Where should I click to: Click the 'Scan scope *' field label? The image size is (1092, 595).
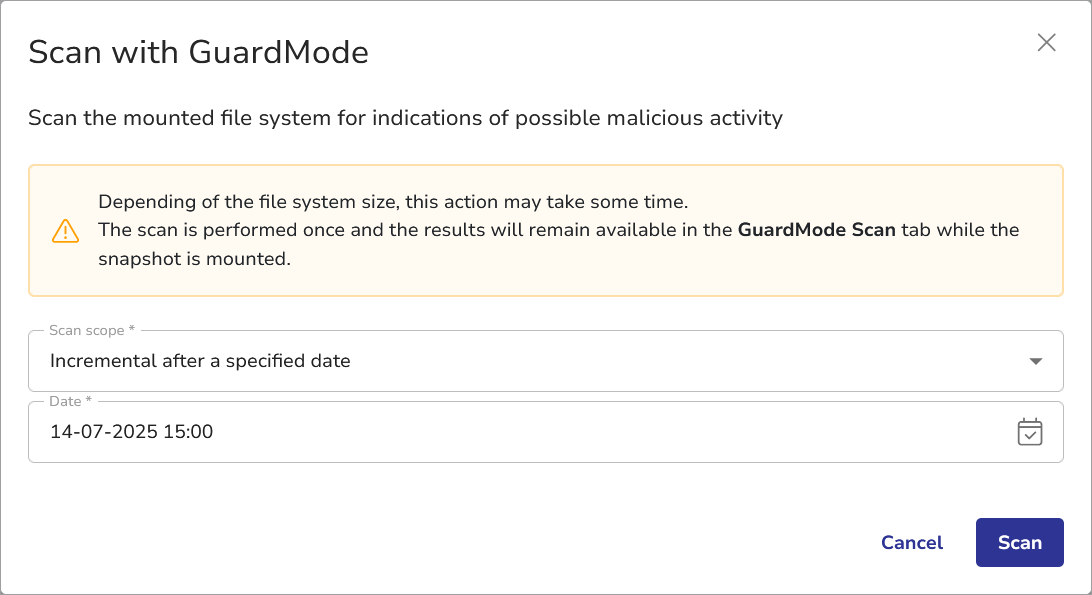click(91, 330)
